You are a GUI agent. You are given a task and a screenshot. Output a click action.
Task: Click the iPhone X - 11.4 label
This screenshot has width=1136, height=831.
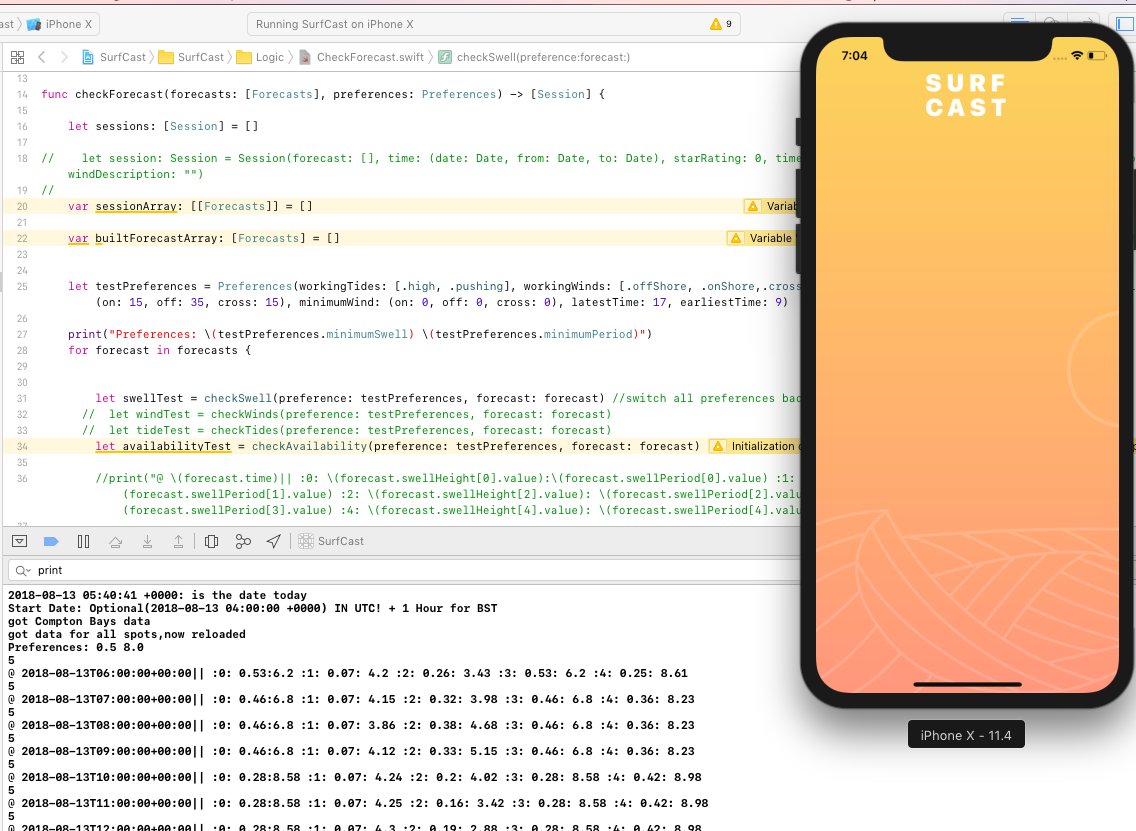(966, 735)
